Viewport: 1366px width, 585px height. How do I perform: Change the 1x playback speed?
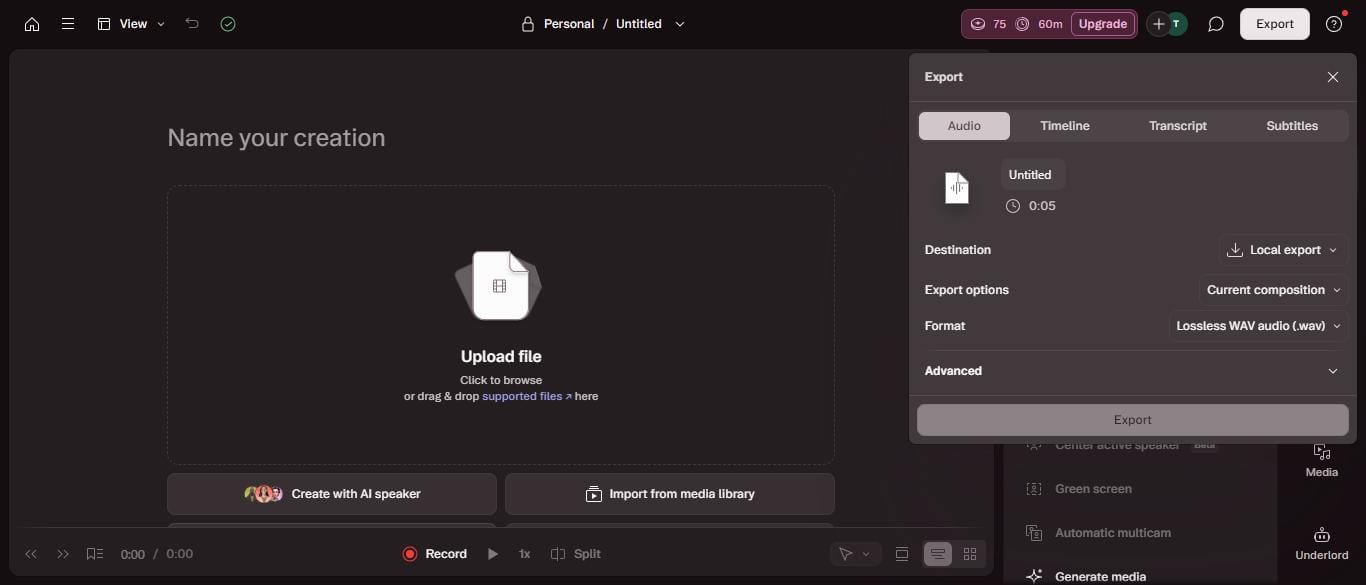click(x=524, y=554)
